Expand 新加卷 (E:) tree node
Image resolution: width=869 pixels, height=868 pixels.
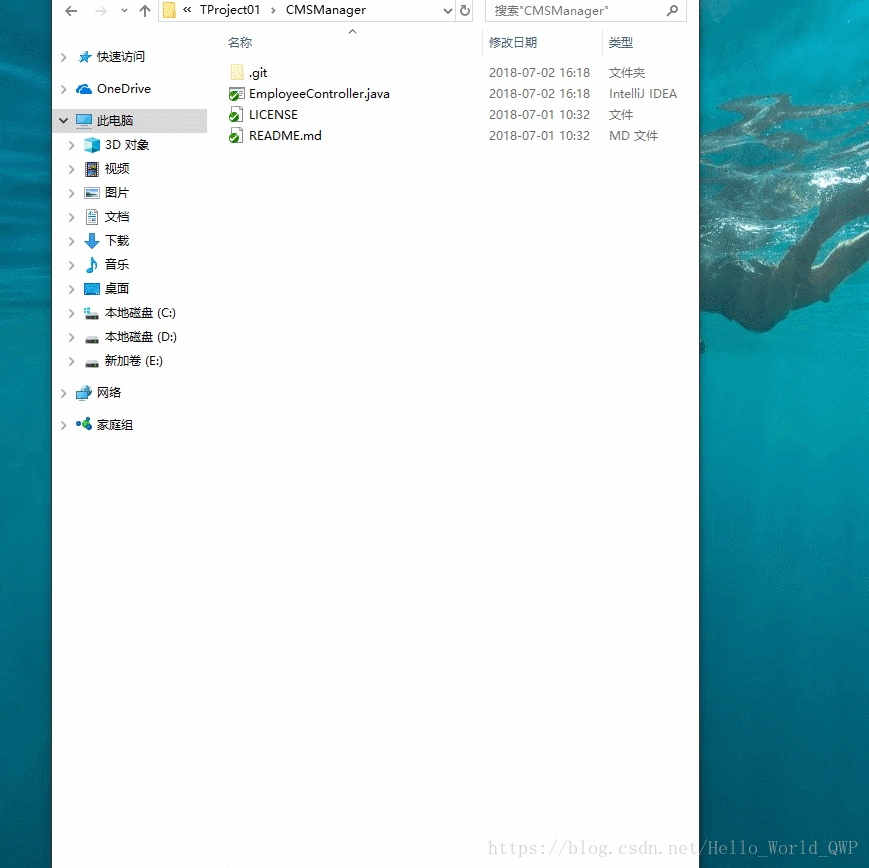click(x=71, y=361)
